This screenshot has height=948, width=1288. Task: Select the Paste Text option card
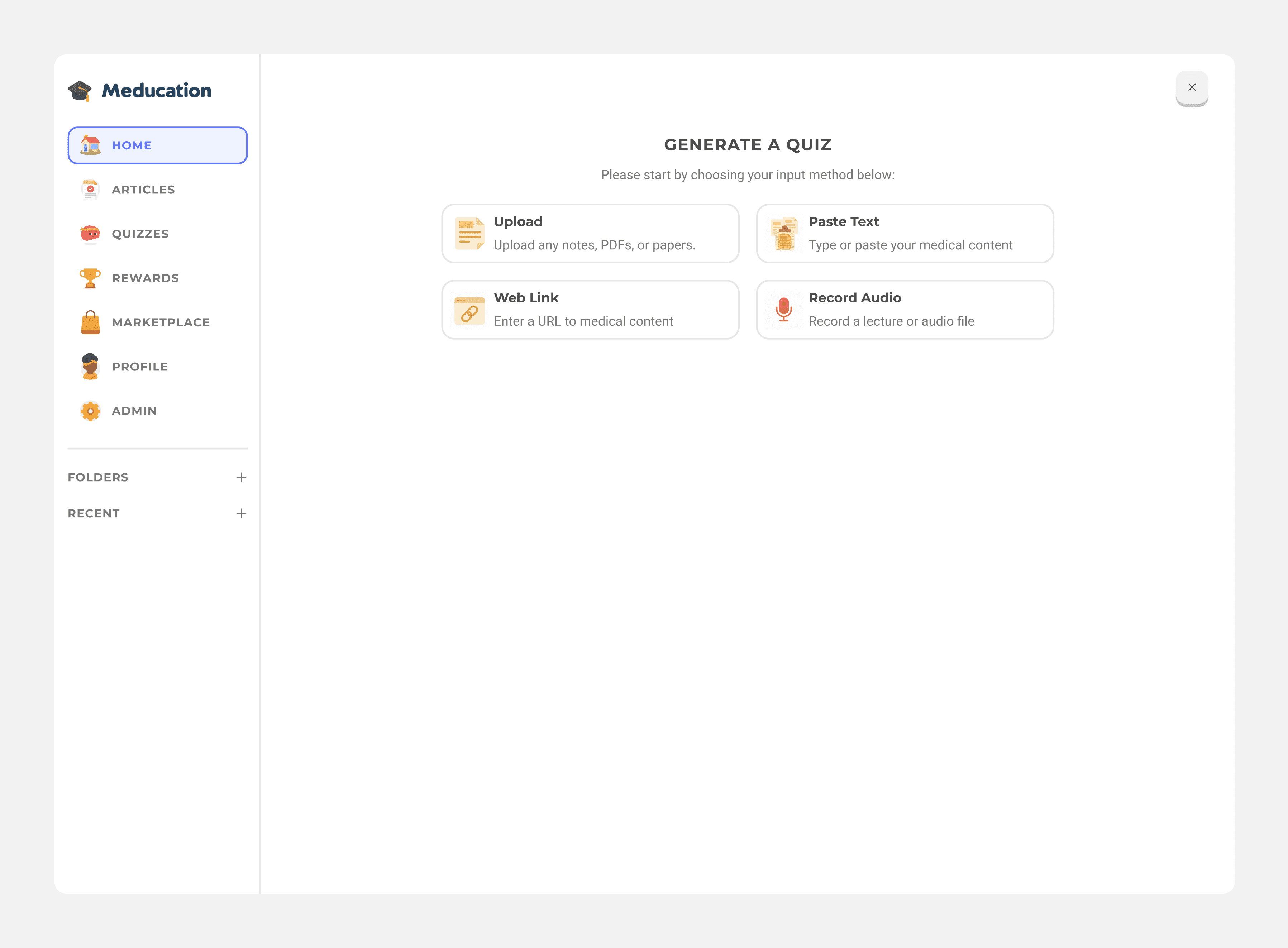pos(905,234)
